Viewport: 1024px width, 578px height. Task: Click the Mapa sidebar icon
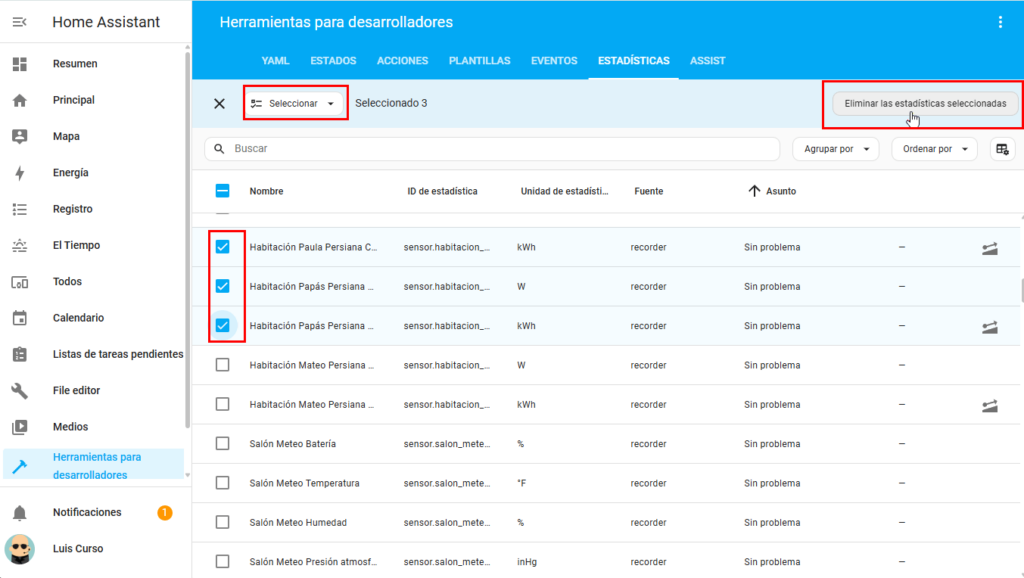[x=20, y=137]
